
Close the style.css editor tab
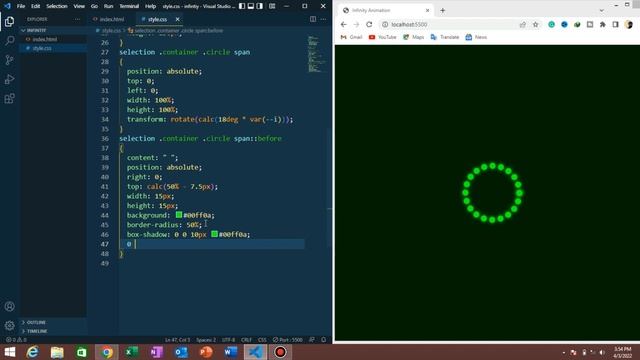pos(178,19)
